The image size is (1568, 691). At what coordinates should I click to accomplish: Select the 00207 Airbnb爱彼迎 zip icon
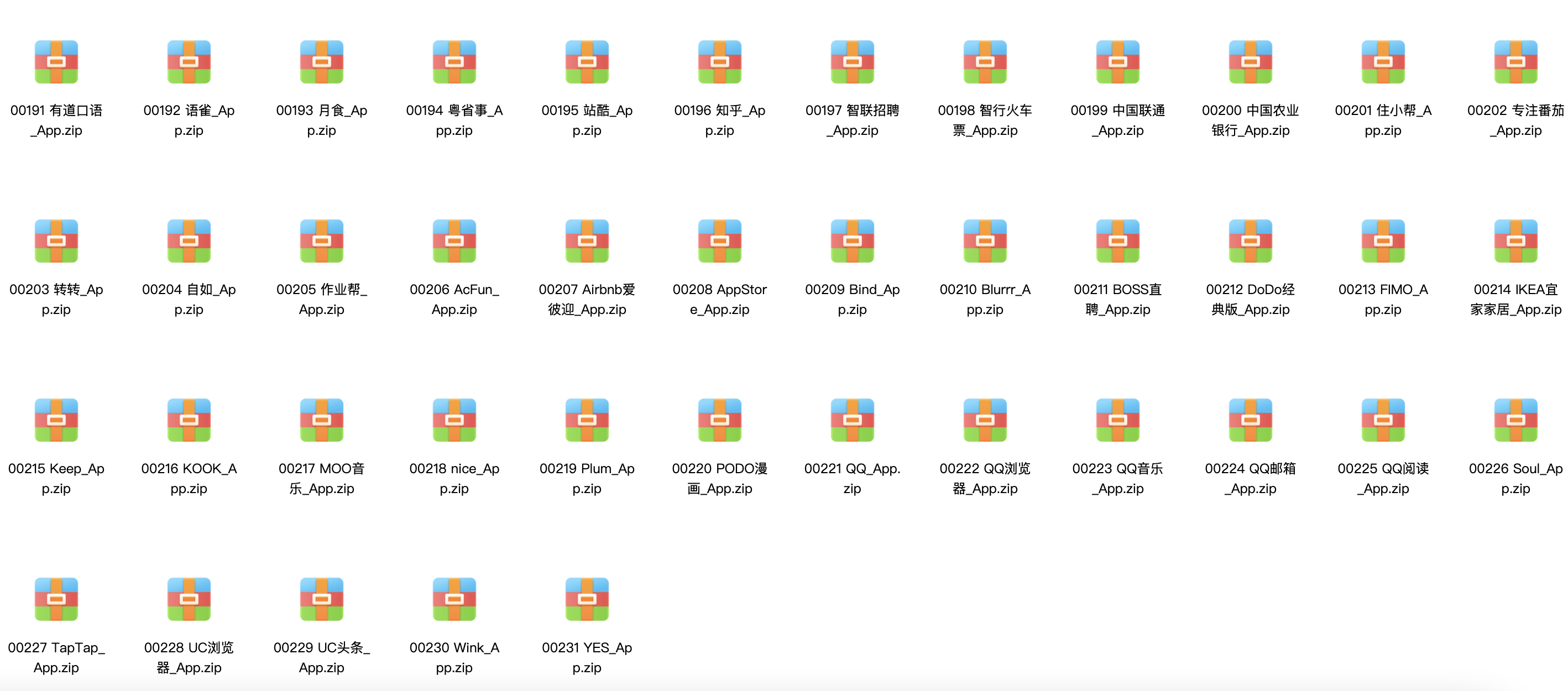(x=587, y=241)
